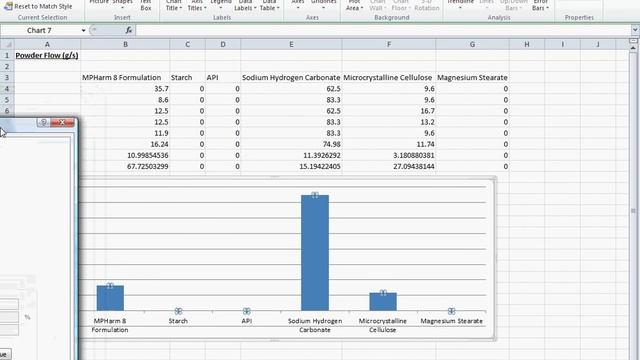Click the cell with value 11.3926292
Image resolution: width=640 pixels, height=360 pixels.
(x=291, y=156)
